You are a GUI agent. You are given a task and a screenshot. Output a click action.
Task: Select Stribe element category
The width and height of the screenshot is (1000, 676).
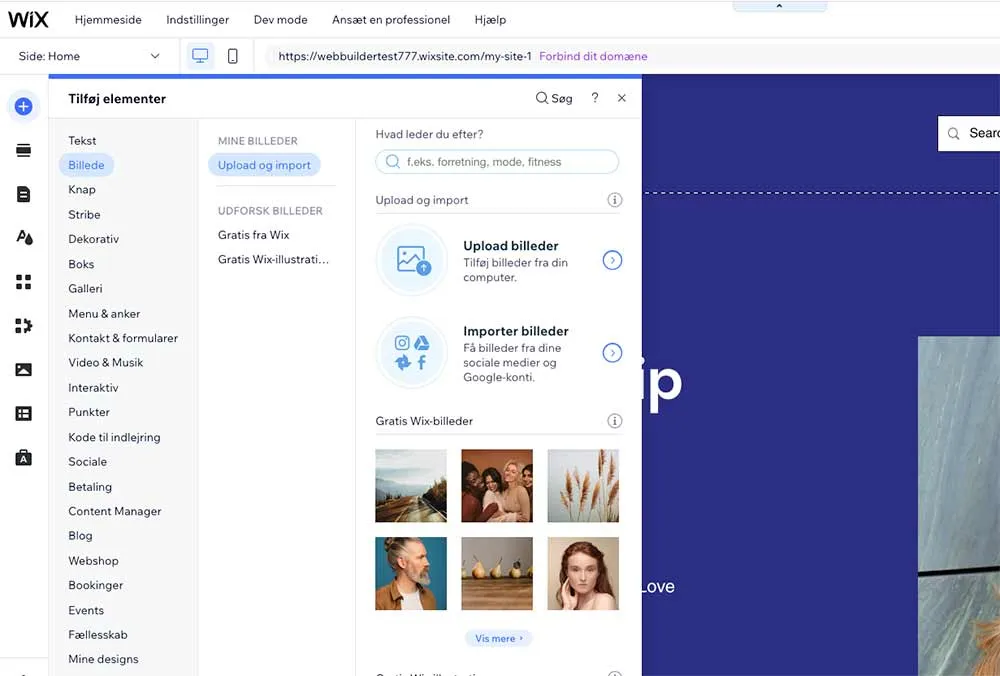click(84, 214)
